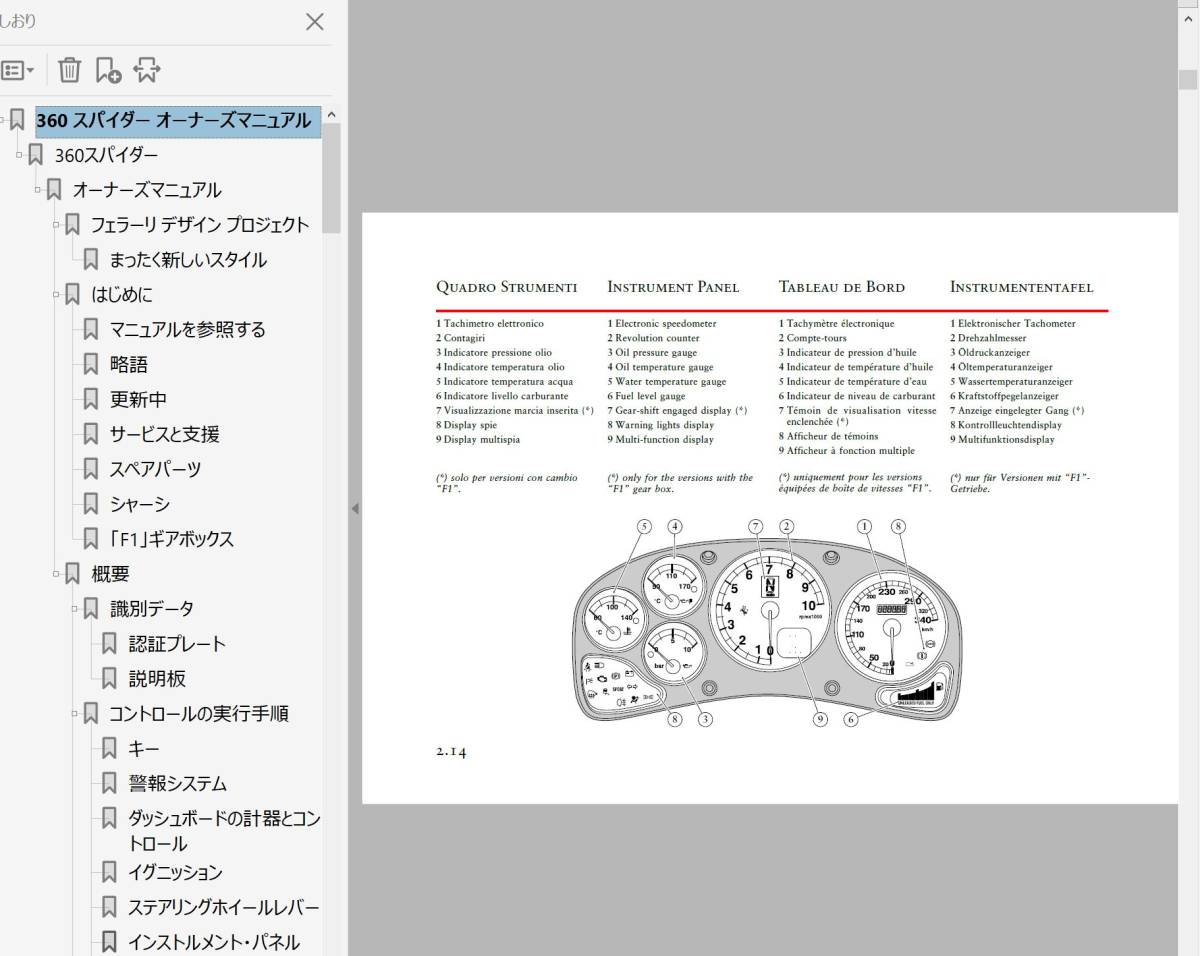Go to the 「F1」ギアボックス bookmark
Screen dimensions: 1200x956
point(171,539)
